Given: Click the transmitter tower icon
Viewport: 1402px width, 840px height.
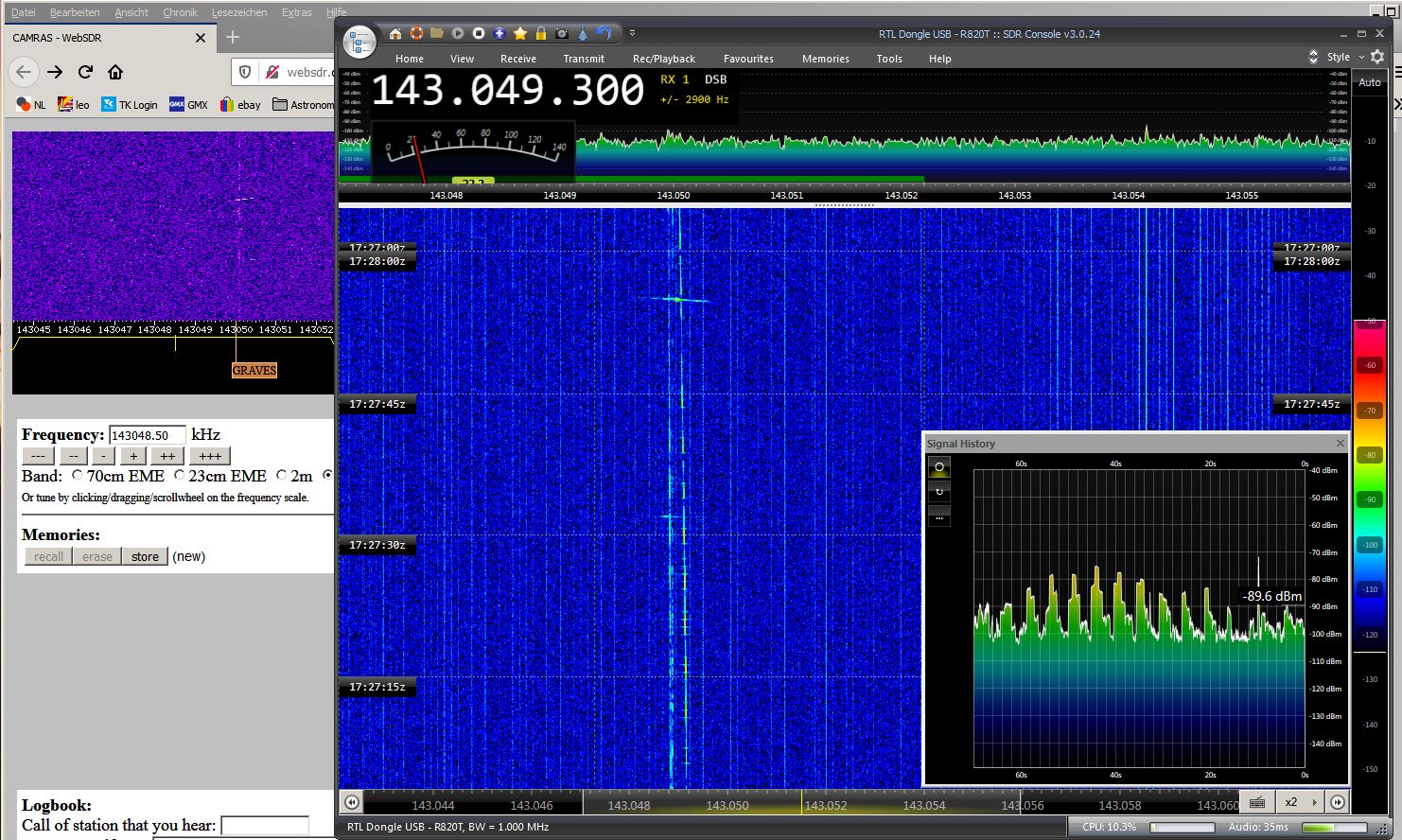Looking at the screenshot, I should pyautogui.click(x=583, y=33).
